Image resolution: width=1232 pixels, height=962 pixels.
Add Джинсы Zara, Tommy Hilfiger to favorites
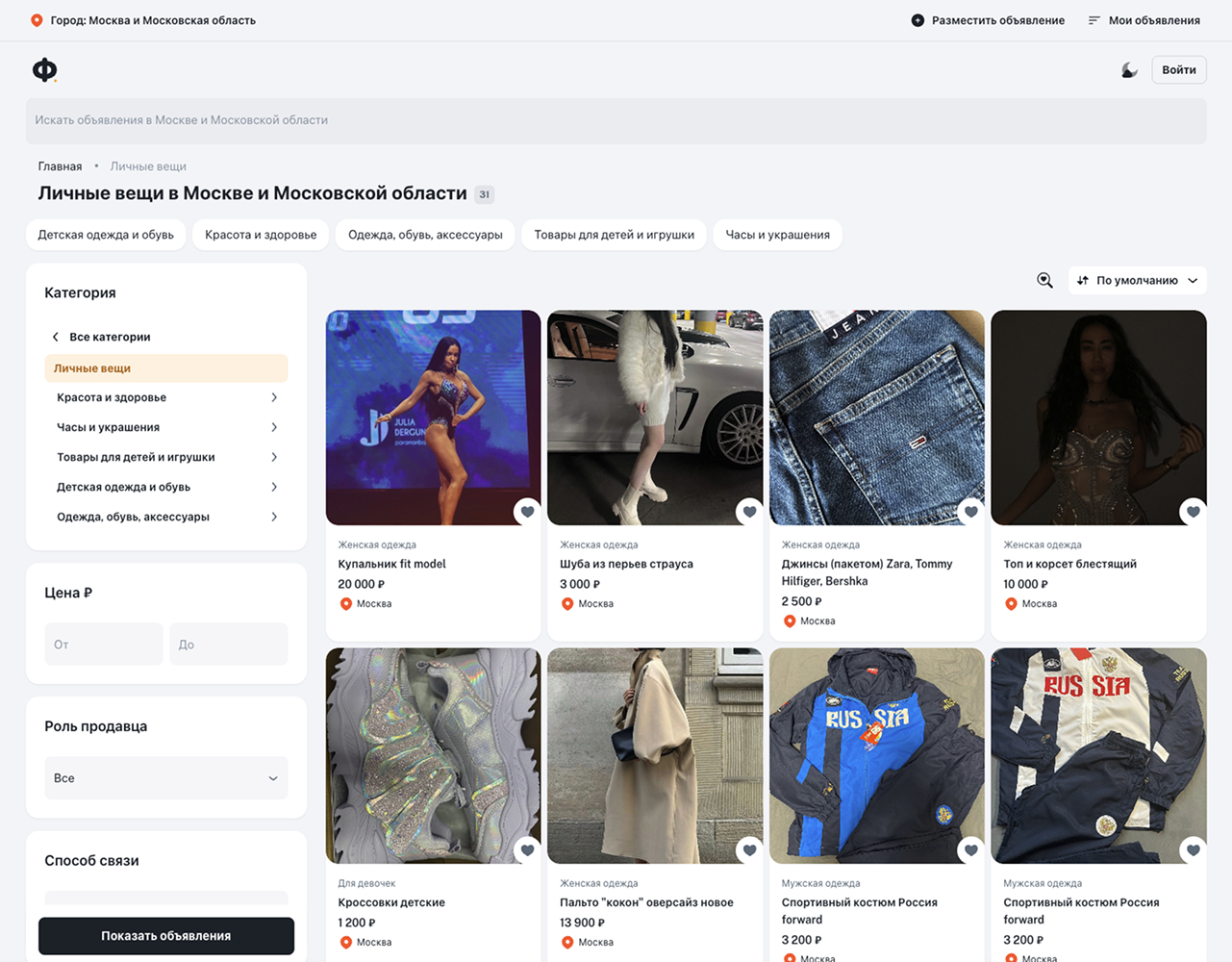970,511
